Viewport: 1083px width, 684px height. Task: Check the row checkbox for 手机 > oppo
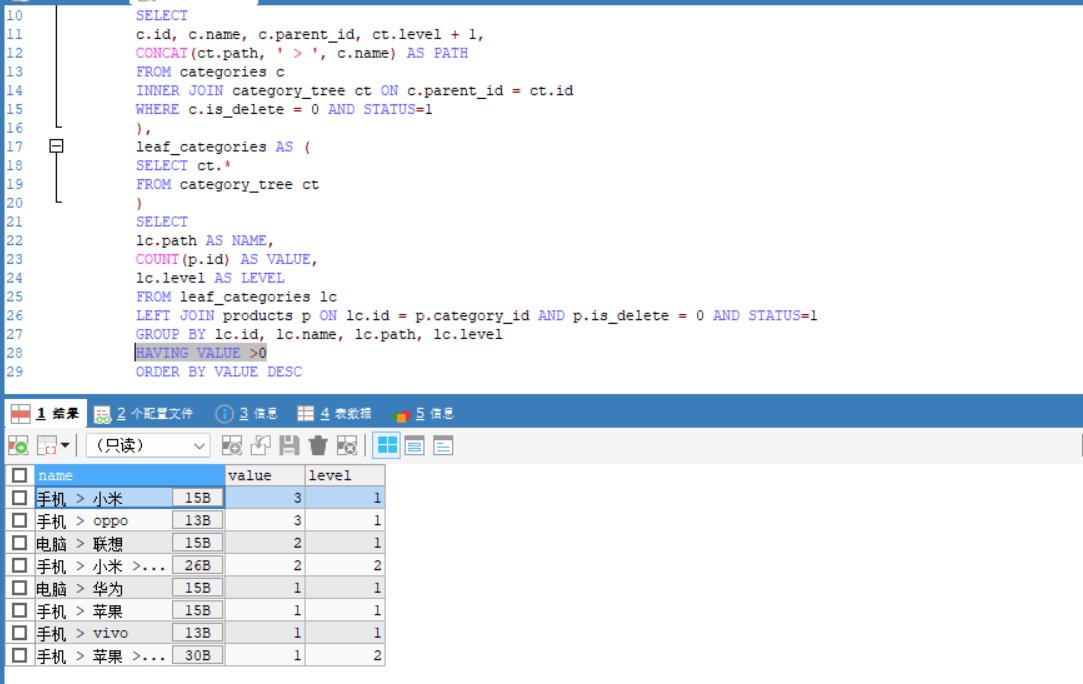coord(19,520)
